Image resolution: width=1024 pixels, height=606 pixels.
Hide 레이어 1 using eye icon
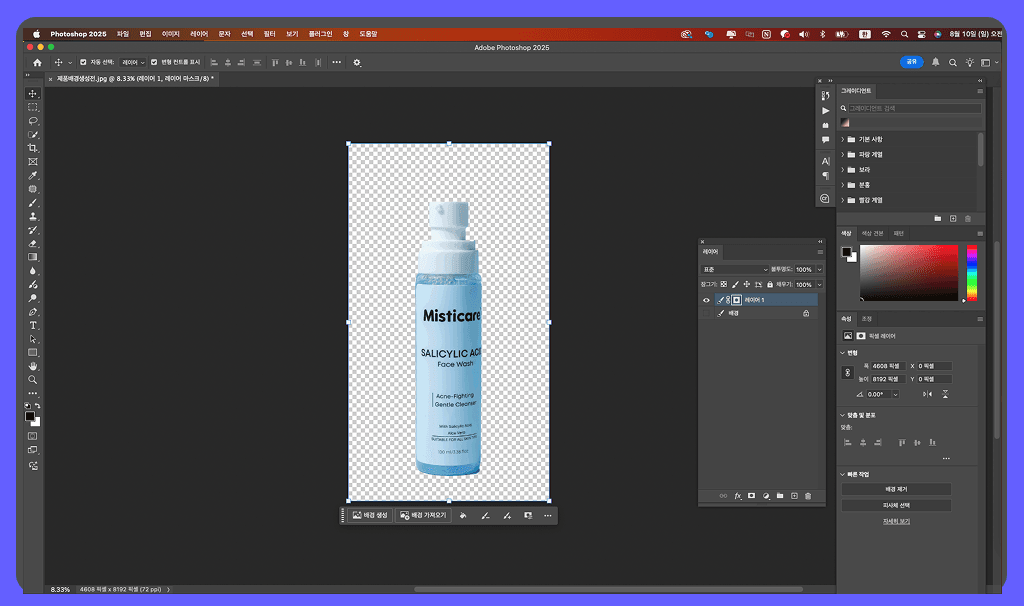click(706, 300)
